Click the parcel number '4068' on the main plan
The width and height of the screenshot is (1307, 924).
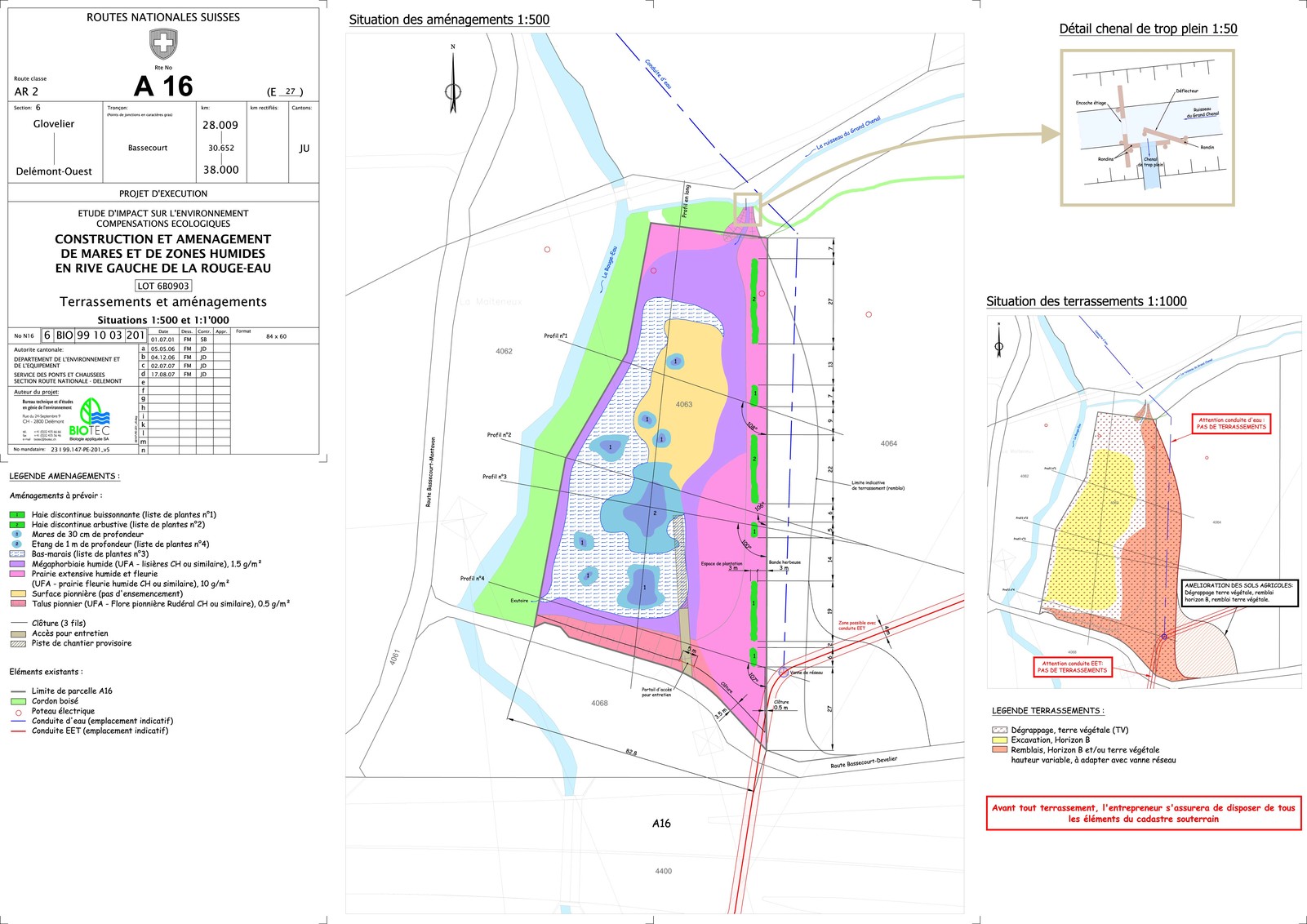(599, 703)
